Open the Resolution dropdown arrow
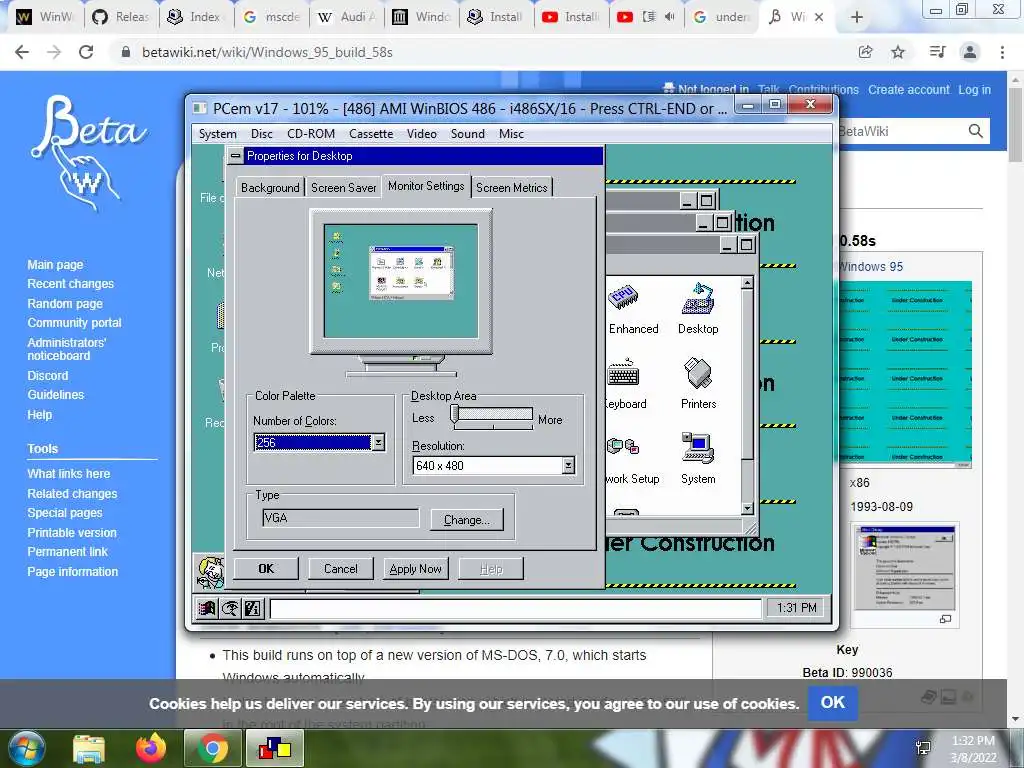Viewport: 1024px width, 768px height. point(569,466)
